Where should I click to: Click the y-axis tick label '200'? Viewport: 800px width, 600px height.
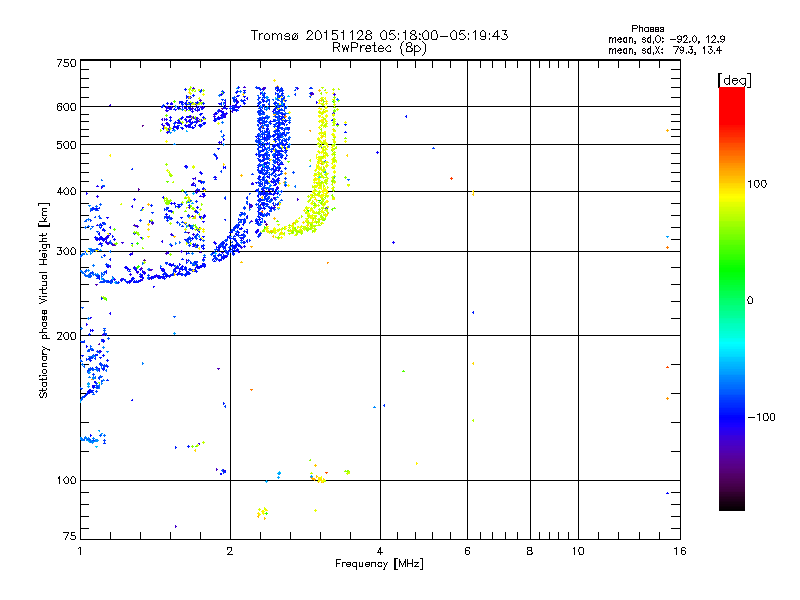tap(66, 336)
